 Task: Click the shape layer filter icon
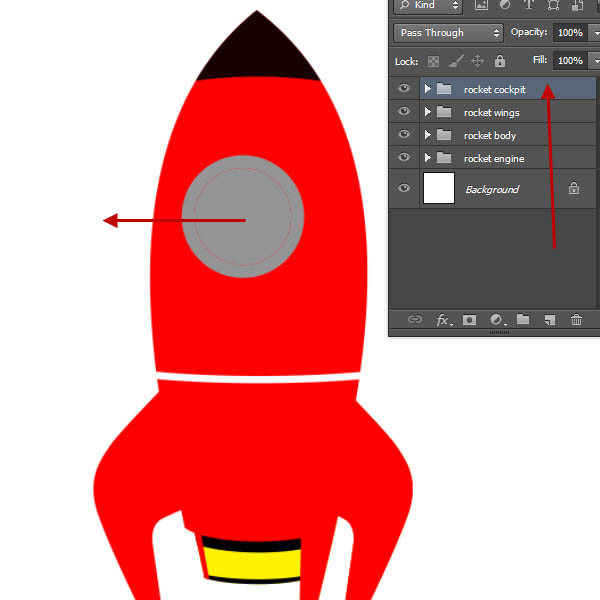(553, 6)
